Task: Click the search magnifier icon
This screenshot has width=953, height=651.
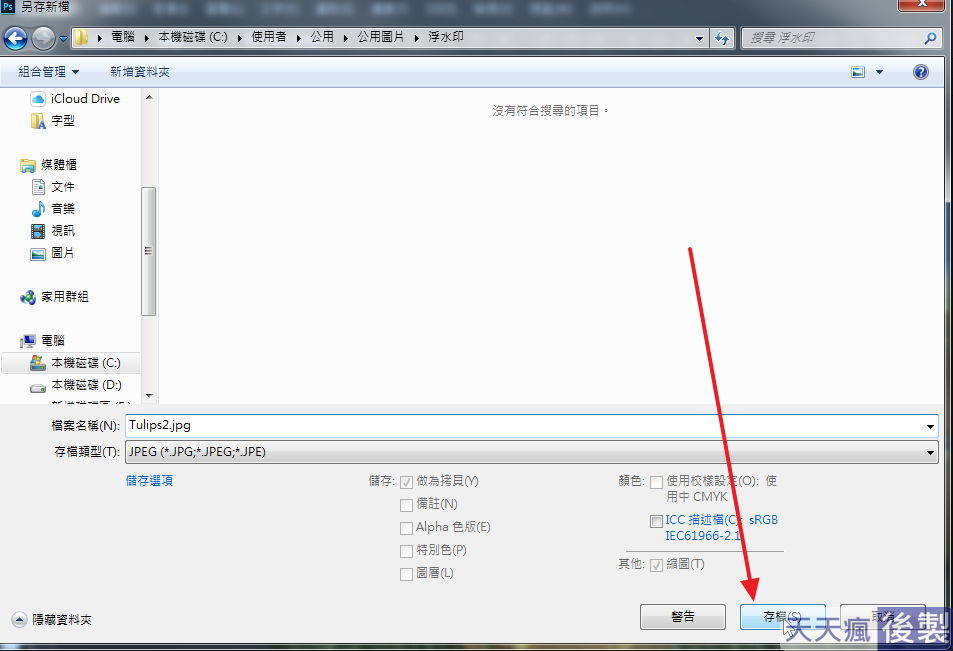Action: coord(930,38)
